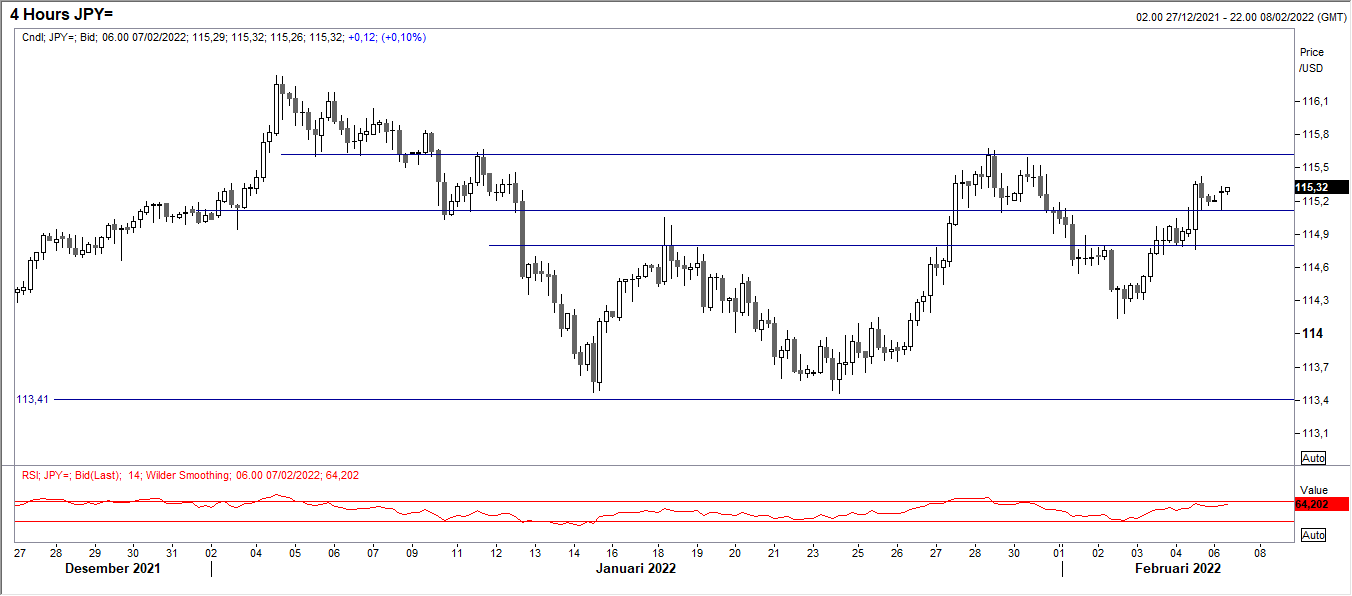Click the Auto scale button on price chart
The height and width of the screenshot is (596, 1352).
click(x=1313, y=458)
